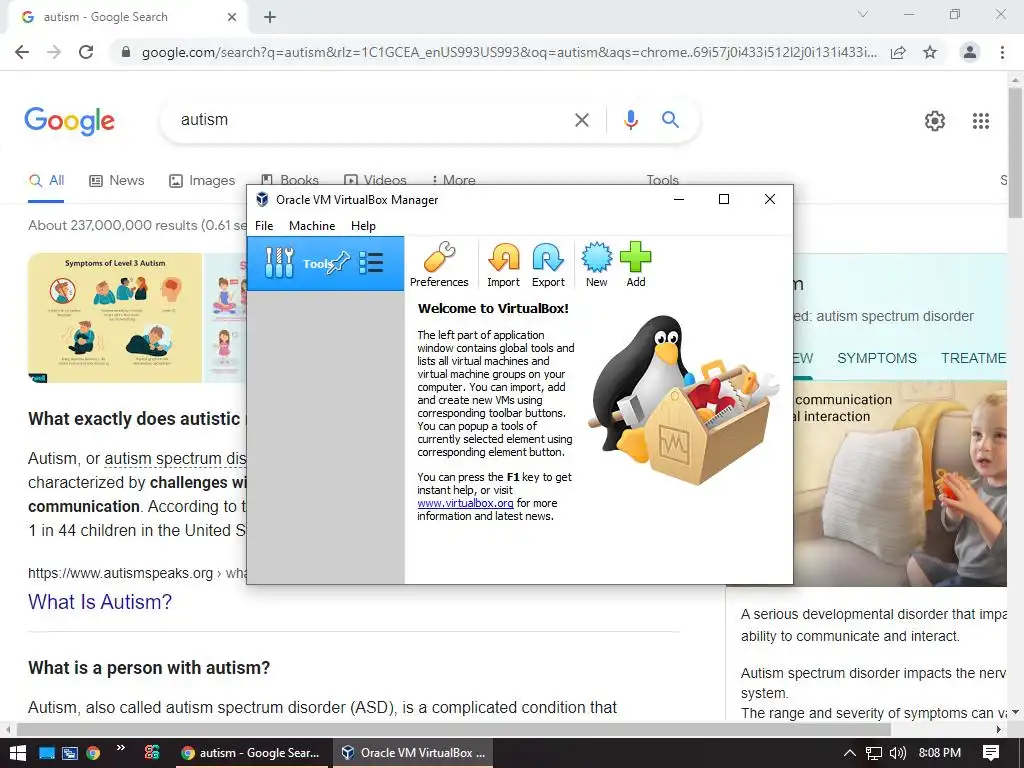The width and height of the screenshot is (1024, 768).
Task: Bookmark this page with the star icon
Action: (930, 52)
